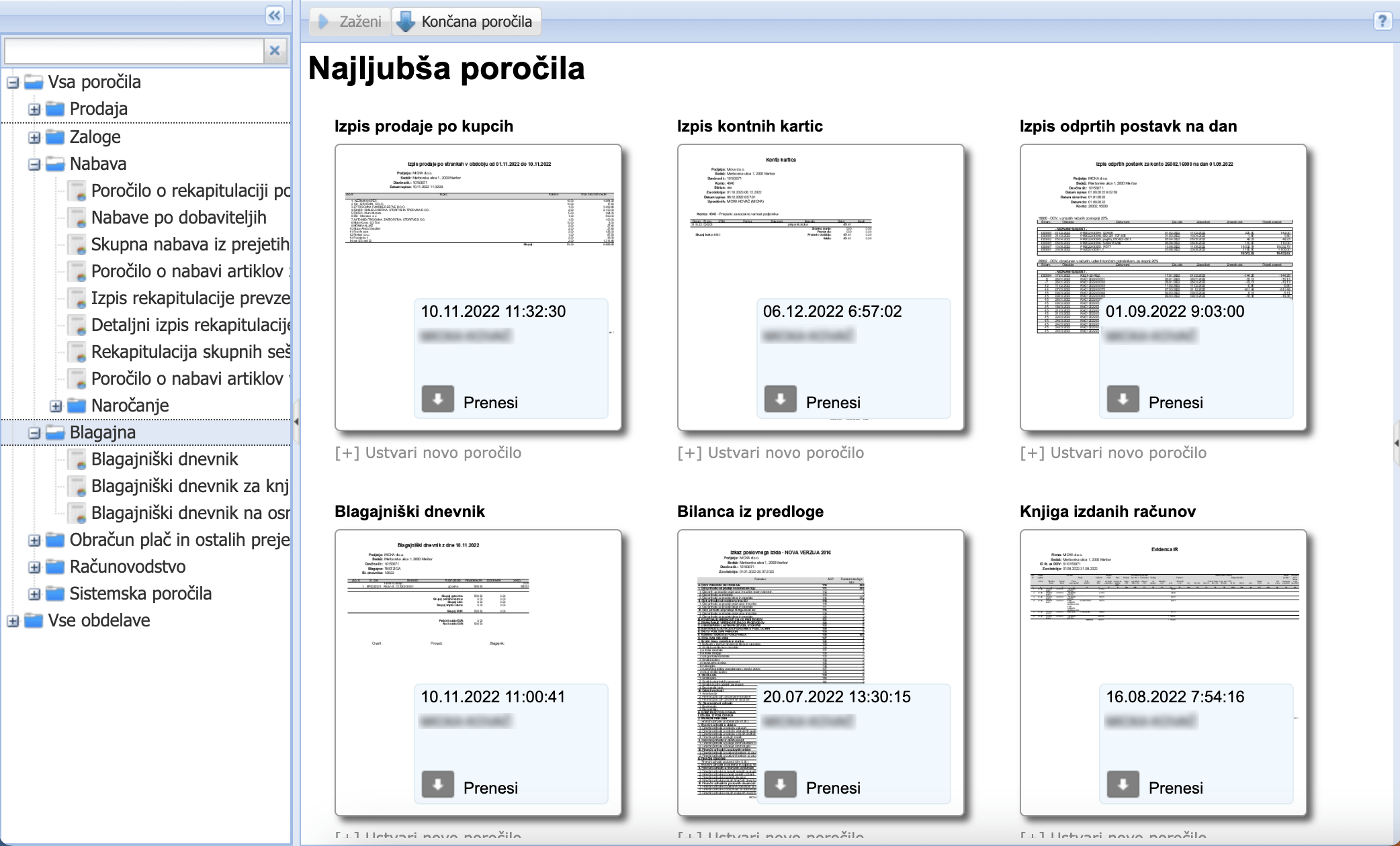Select Sistemska poročila in the tree
1400x846 pixels.
(x=140, y=594)
